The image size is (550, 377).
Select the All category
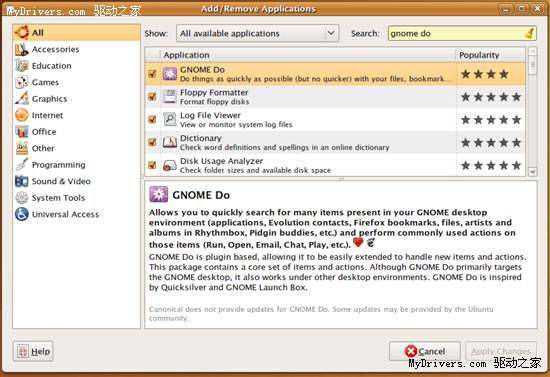pos(76,33)
